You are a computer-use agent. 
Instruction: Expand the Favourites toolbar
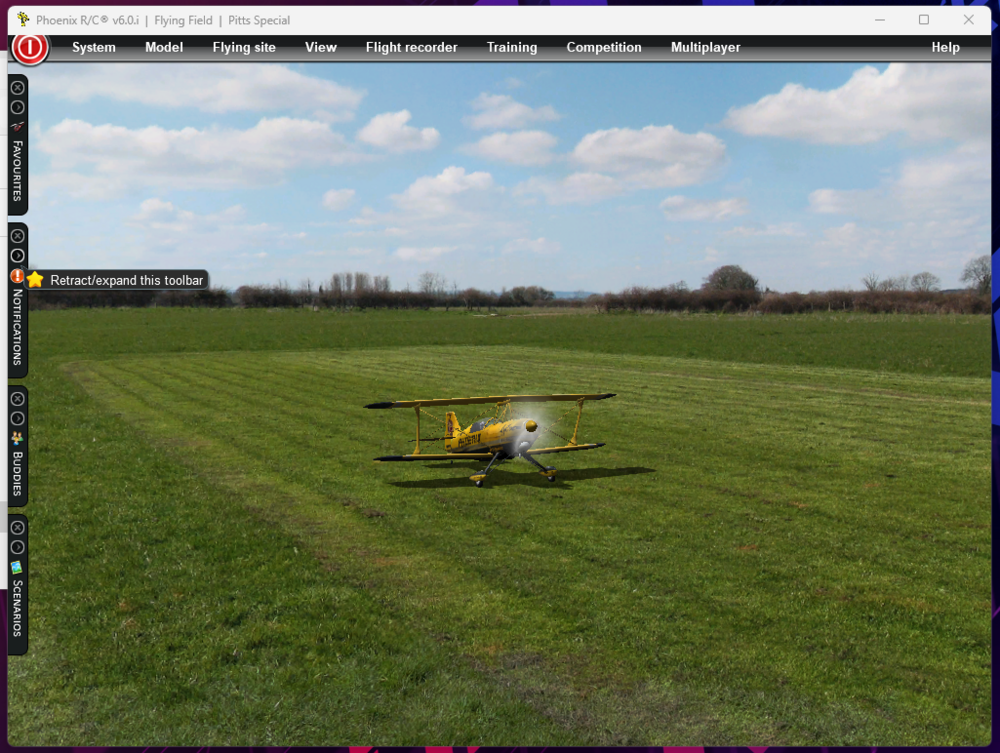[17, 107]
